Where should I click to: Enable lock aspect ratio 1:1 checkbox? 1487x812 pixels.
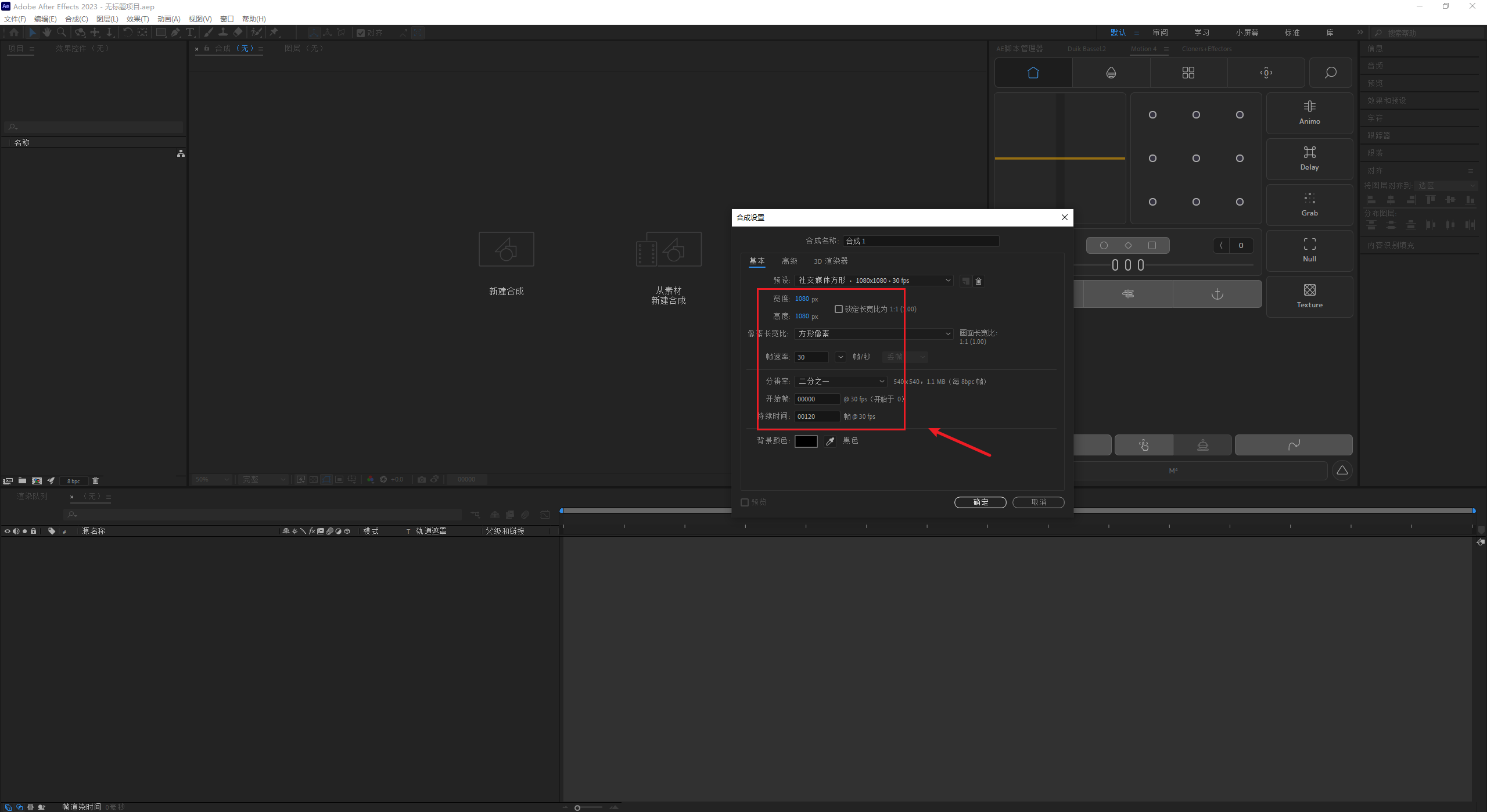pyautogui.click(x=839, y=309)
